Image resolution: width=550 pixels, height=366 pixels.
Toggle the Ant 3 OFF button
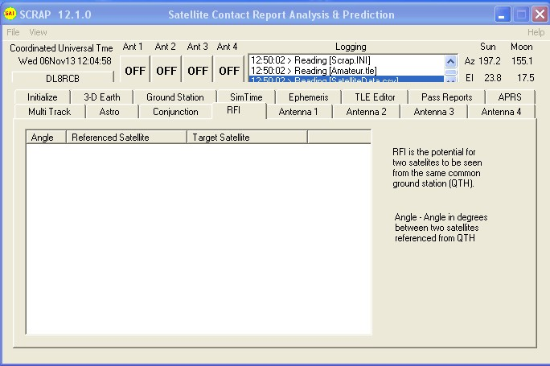tap(197, 69)
